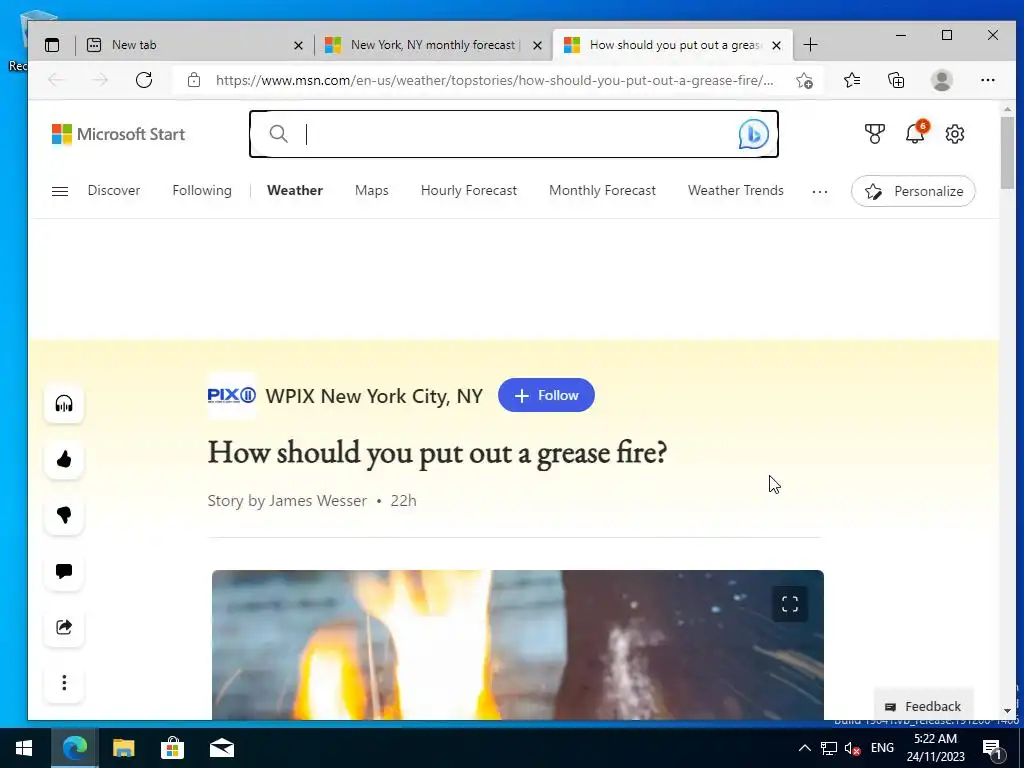Open Edge Settings and more menu
Viewport: 1024px width, 768px height.
987,80
